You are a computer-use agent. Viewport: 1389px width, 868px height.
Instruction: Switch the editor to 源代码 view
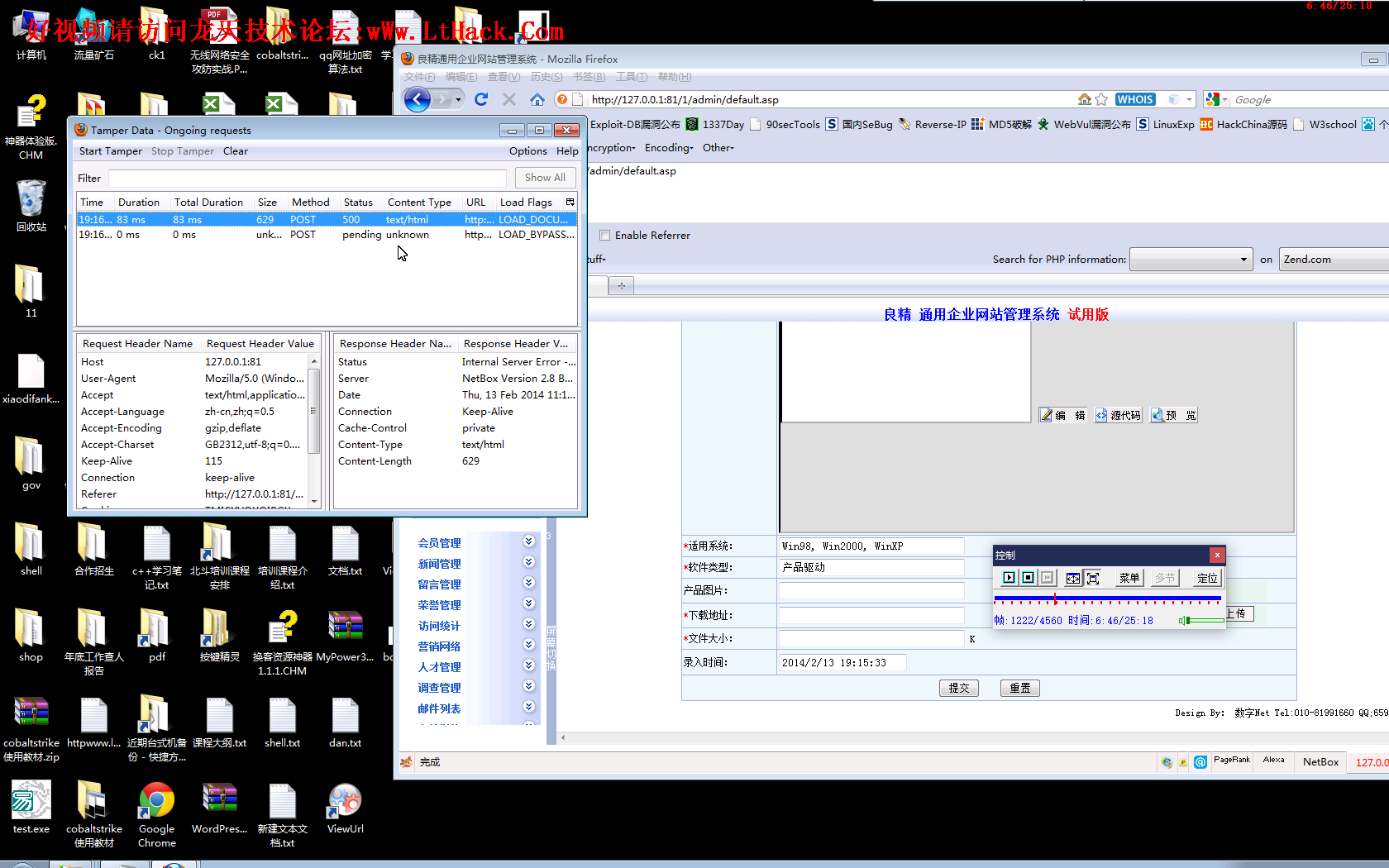pos(1118,415)
